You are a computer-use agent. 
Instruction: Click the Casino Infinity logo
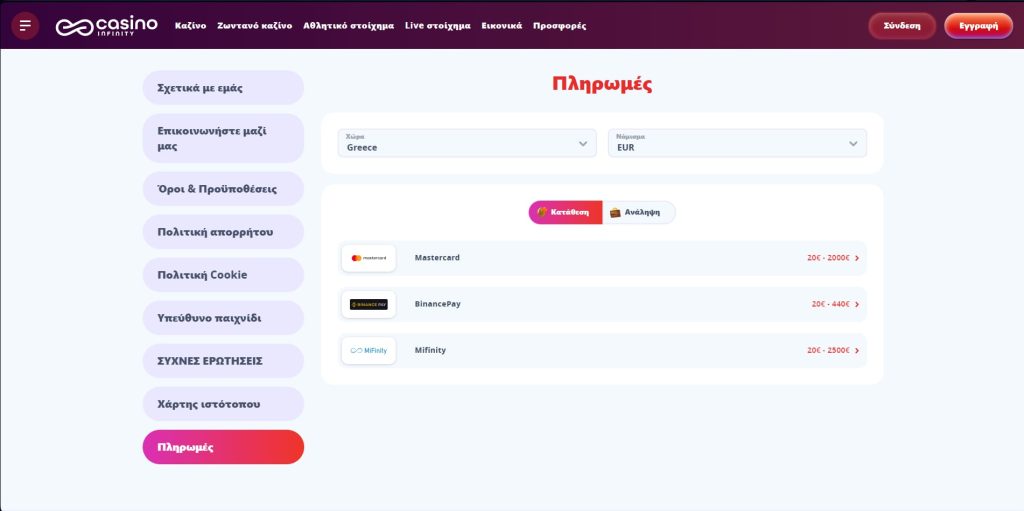click(106, 26)
